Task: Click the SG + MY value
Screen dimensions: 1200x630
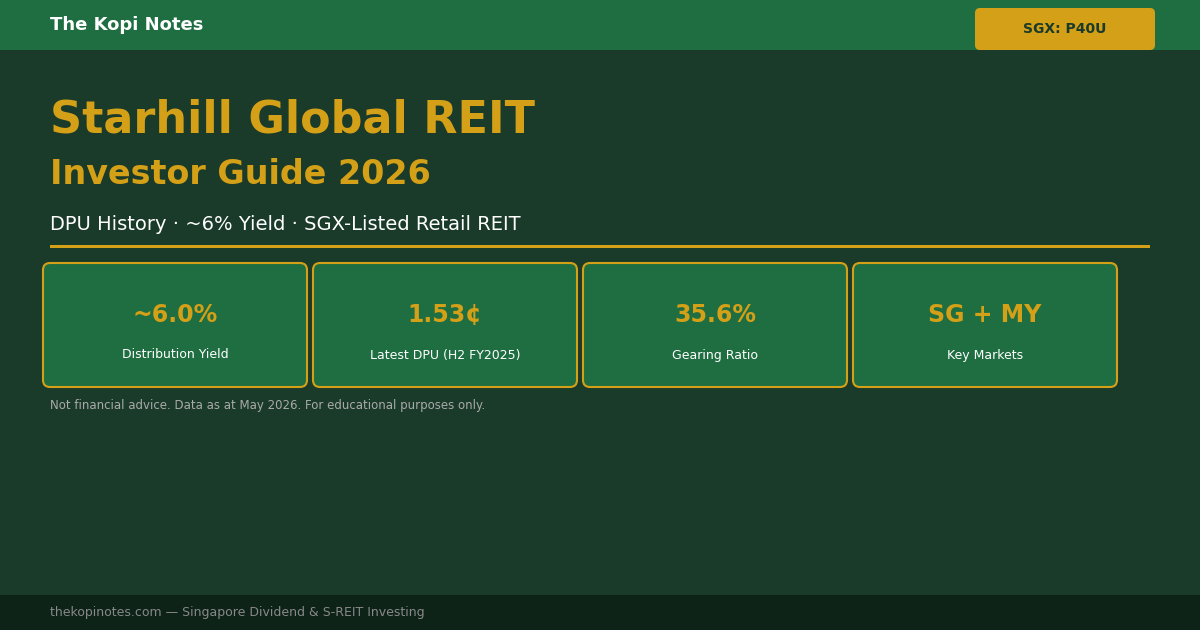Action: pyautogui.click(x=984, y=315)
